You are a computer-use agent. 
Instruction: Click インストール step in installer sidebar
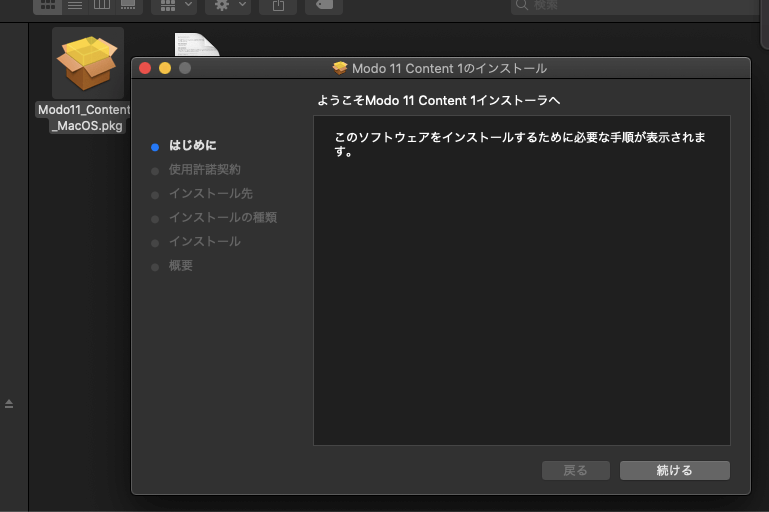(205, 241)
